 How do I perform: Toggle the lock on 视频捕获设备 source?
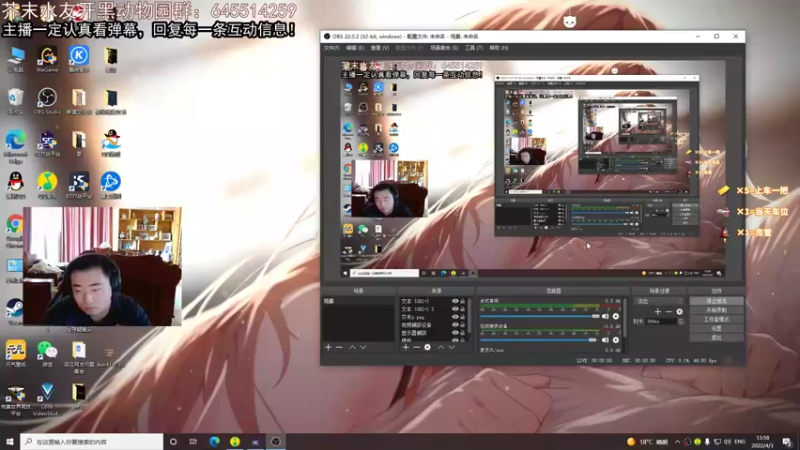pyautogui.click(x=463, y=324)
